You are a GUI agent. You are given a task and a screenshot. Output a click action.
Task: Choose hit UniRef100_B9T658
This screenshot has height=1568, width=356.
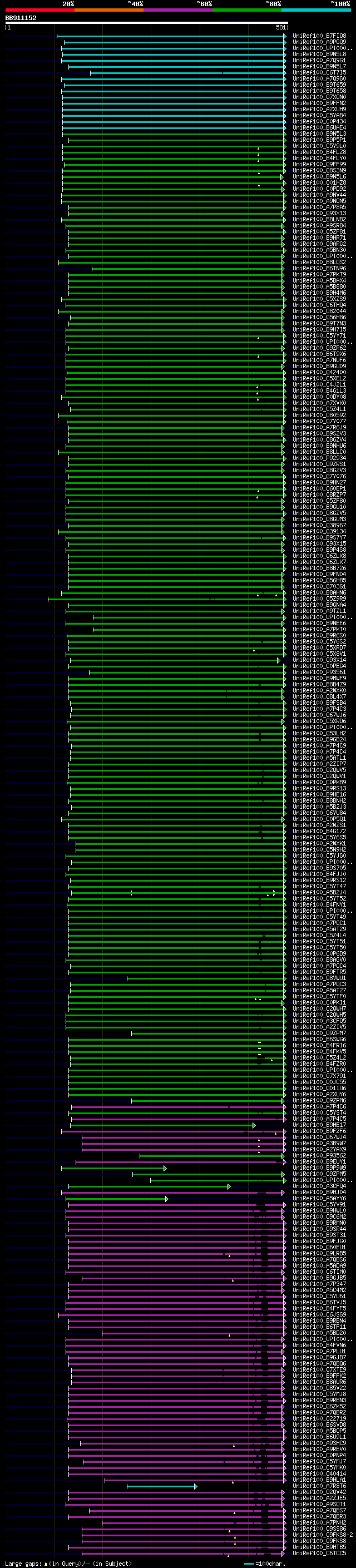[x=319, y=91]
